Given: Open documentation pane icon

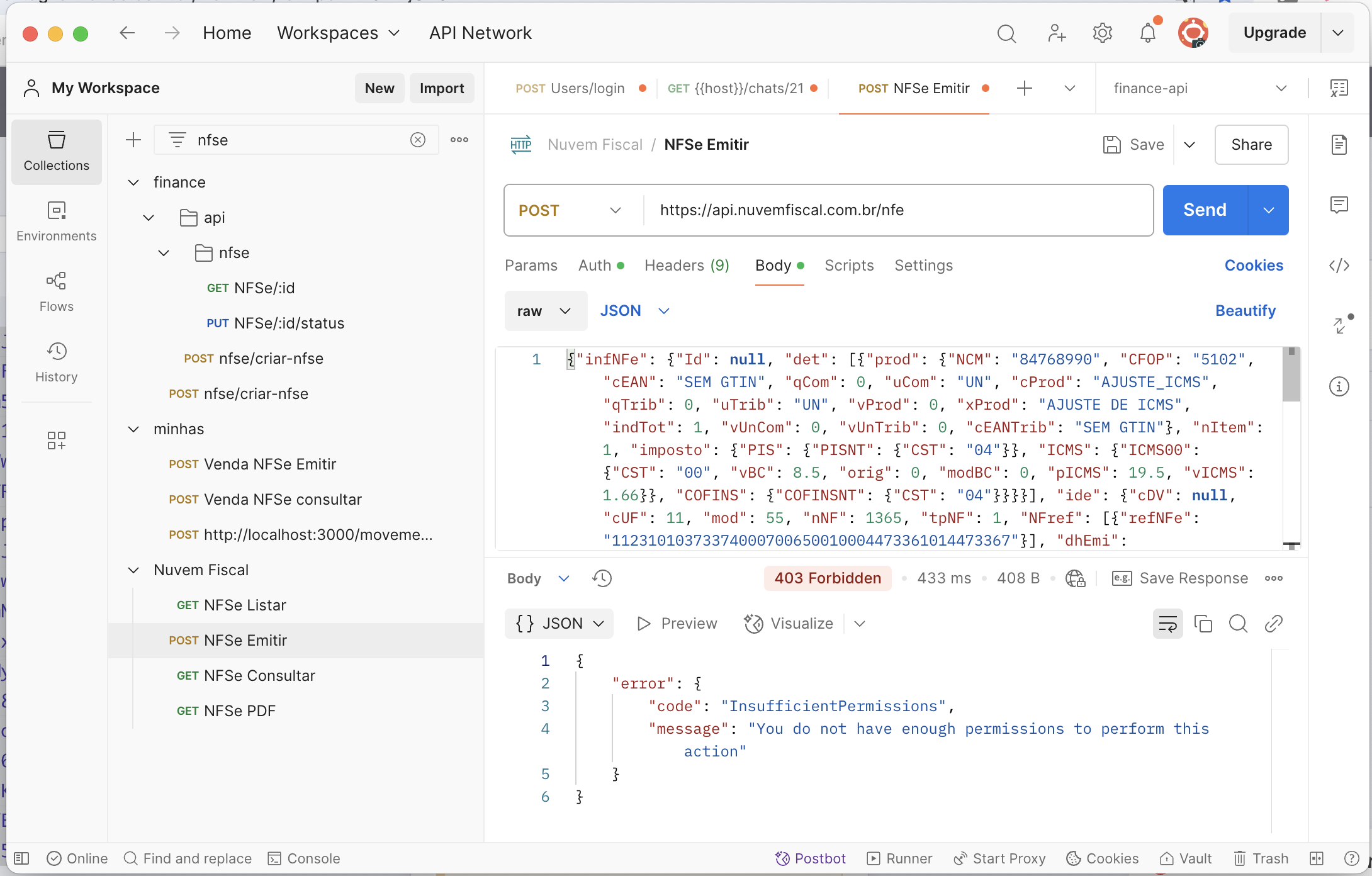Looking at the screenshot, I should (1339, 145).
